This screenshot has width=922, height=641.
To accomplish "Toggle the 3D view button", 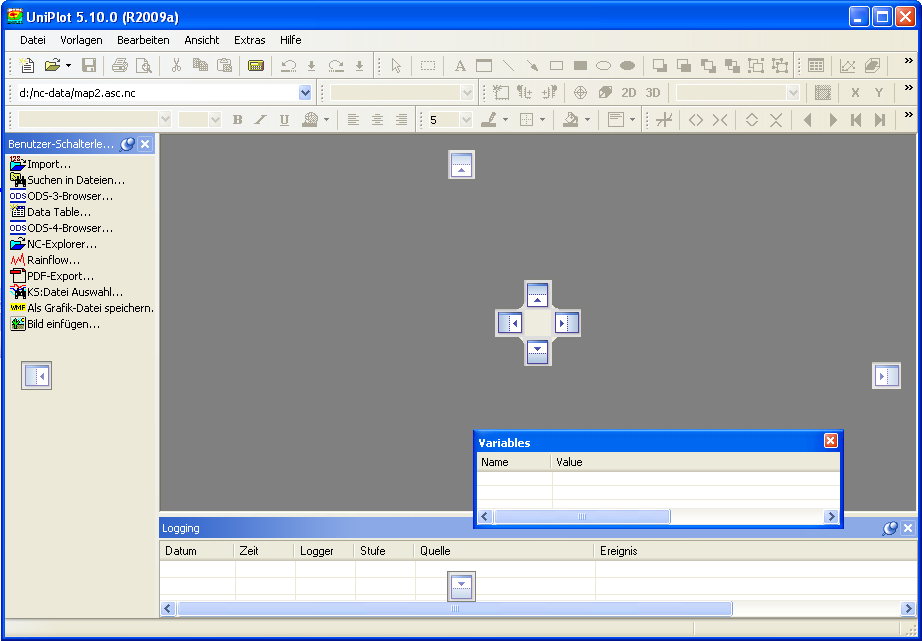I will point(653,93).
